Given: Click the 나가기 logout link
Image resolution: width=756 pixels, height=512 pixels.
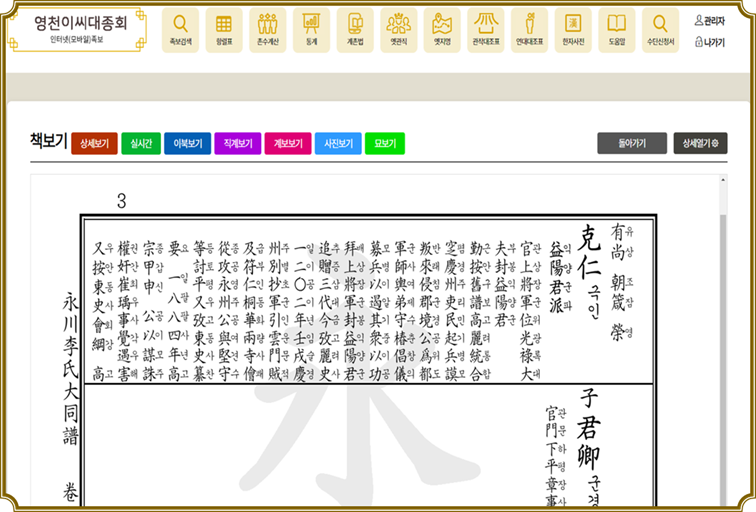Looking at the screenshot, I should [x=709, y=42].
